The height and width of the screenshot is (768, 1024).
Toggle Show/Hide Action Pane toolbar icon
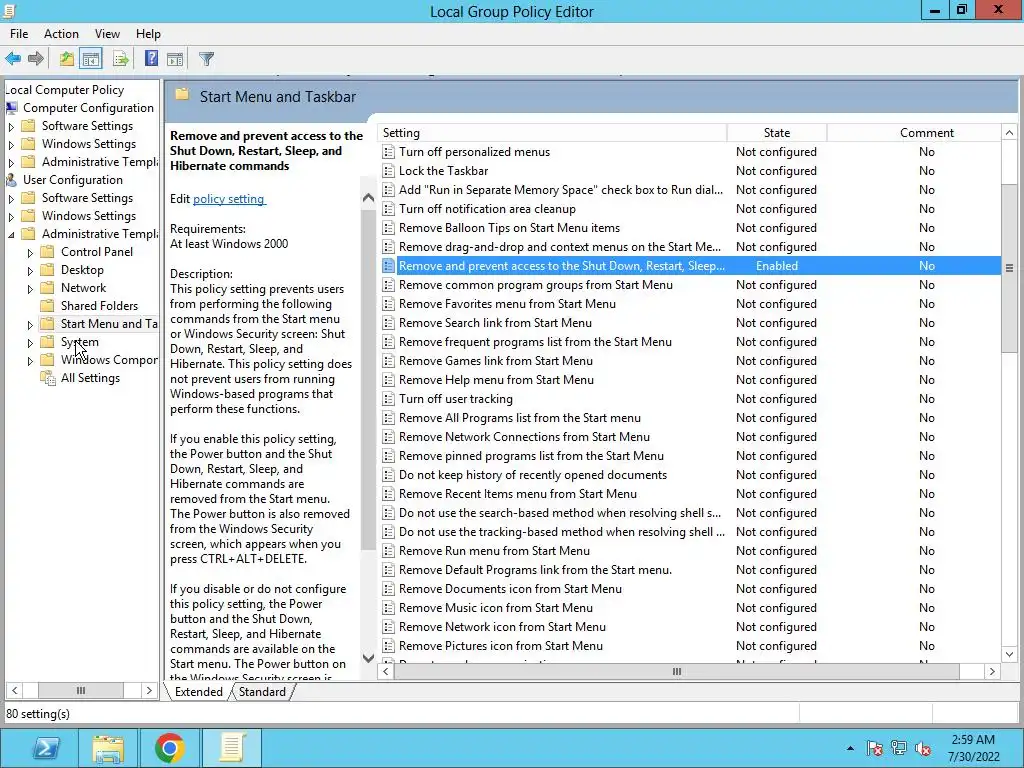point(175,59)
